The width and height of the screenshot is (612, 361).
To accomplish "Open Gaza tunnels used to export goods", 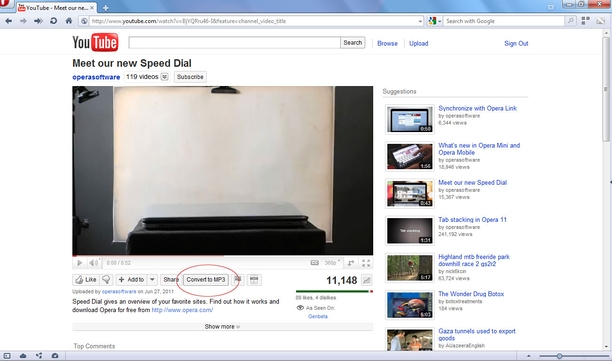I will tap(477, 334).
